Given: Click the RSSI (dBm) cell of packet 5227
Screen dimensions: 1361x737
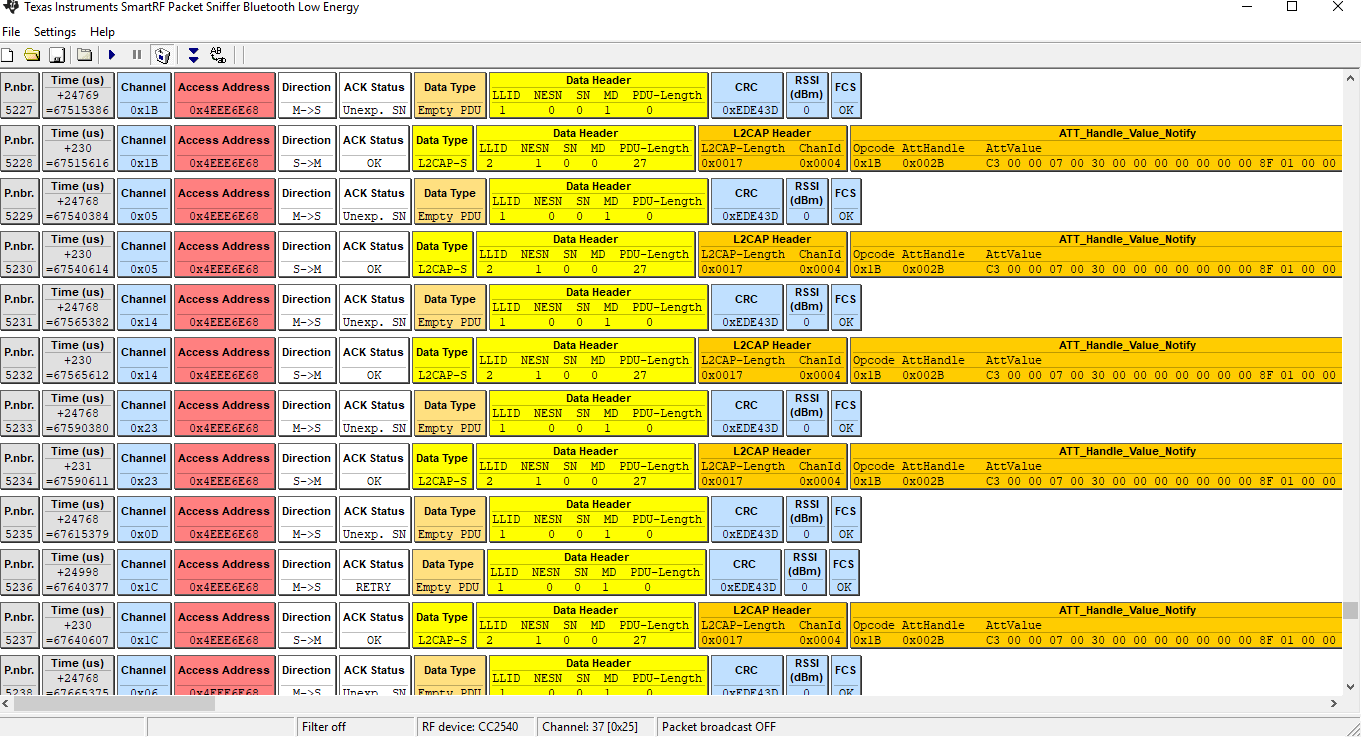Looking at the screenshot, I should (x=807, y=96).
